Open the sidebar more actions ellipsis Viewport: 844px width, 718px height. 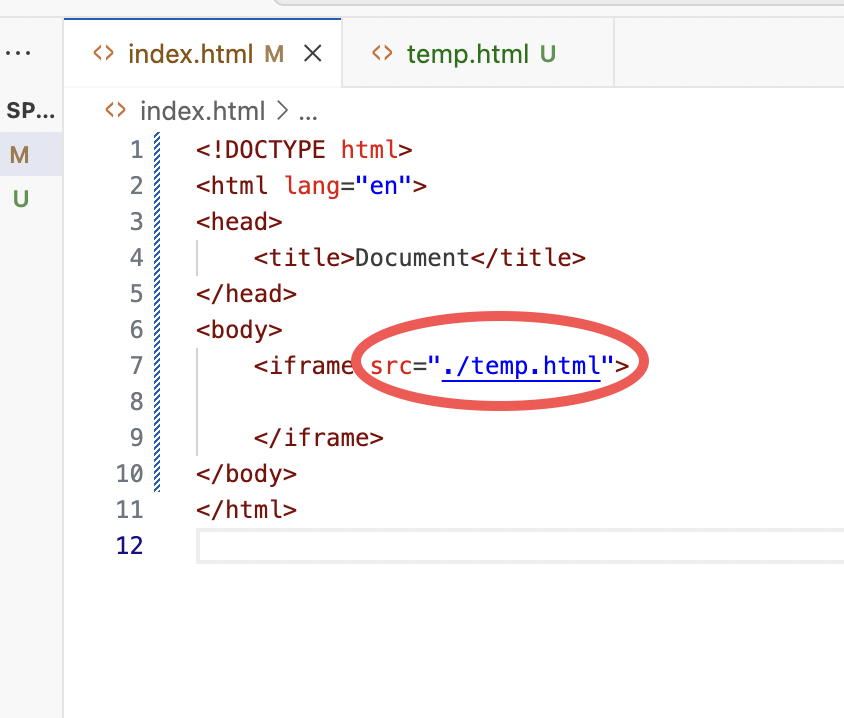click(18, 53)
